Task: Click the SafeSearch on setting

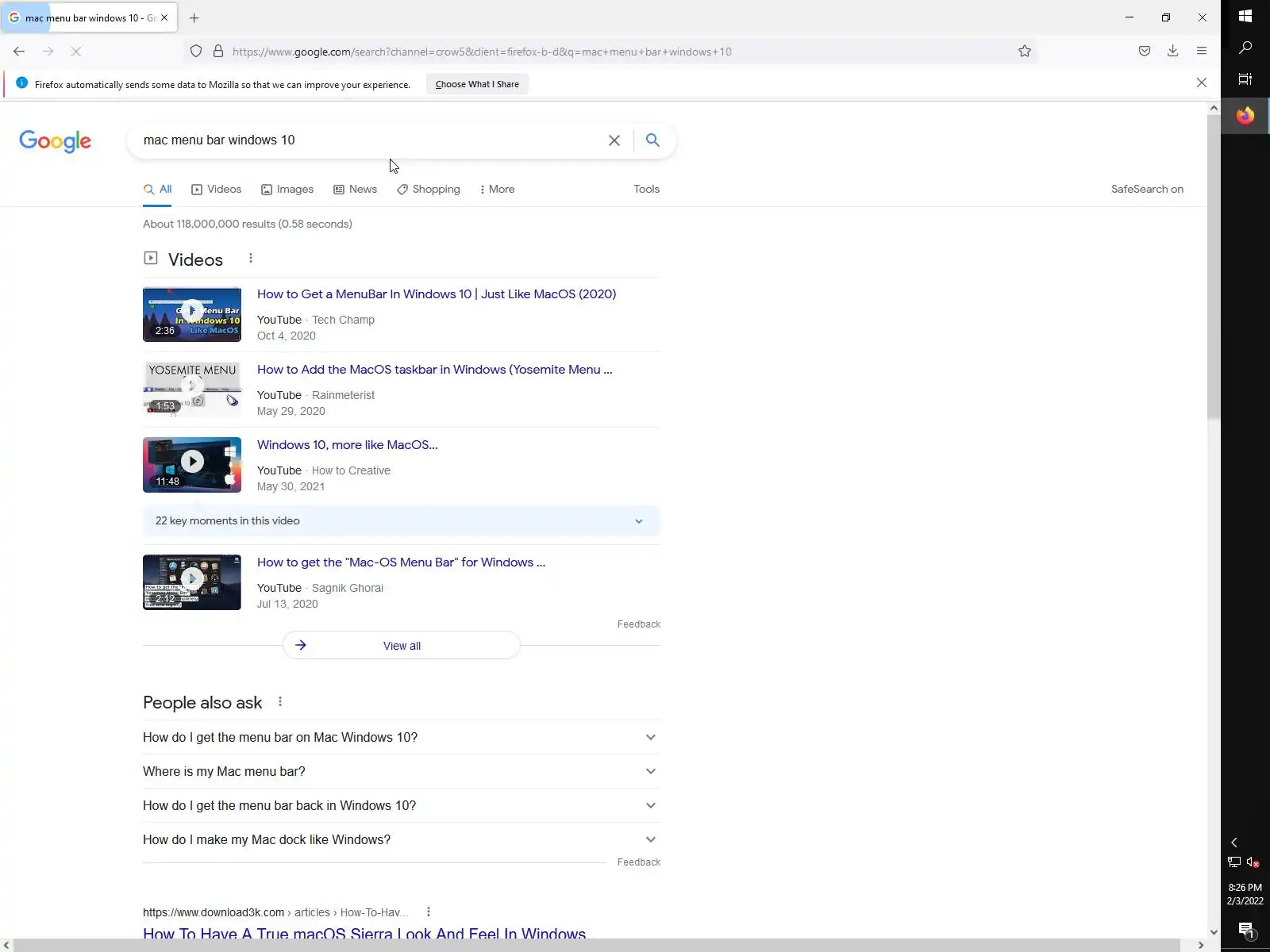Action: point(1147,190)
